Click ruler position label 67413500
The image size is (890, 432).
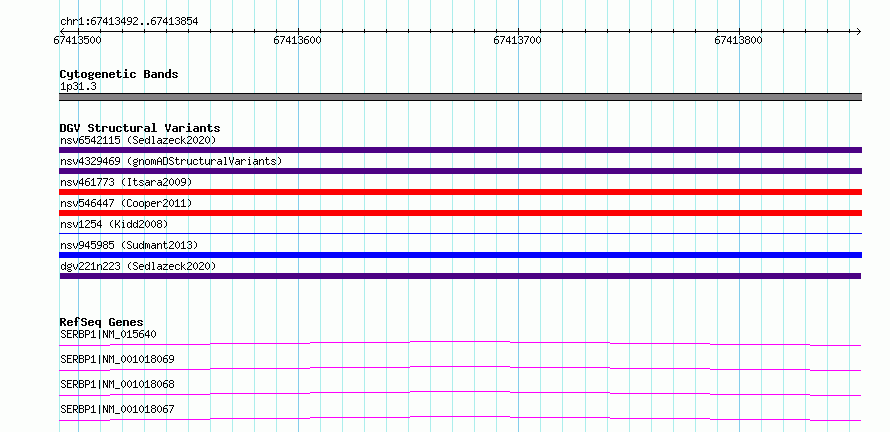78,40
